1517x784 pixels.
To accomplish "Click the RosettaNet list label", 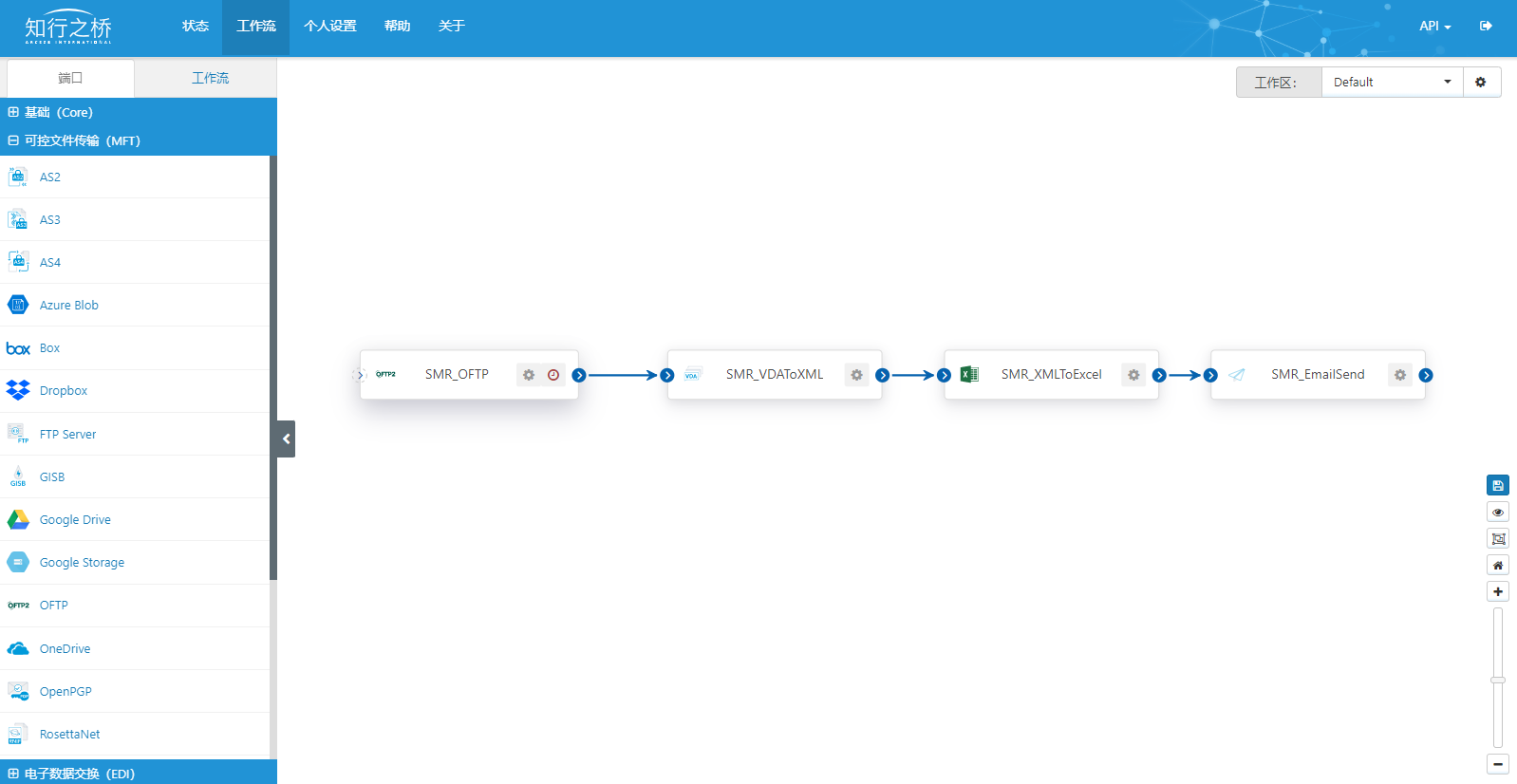I will tap(69, 734).
